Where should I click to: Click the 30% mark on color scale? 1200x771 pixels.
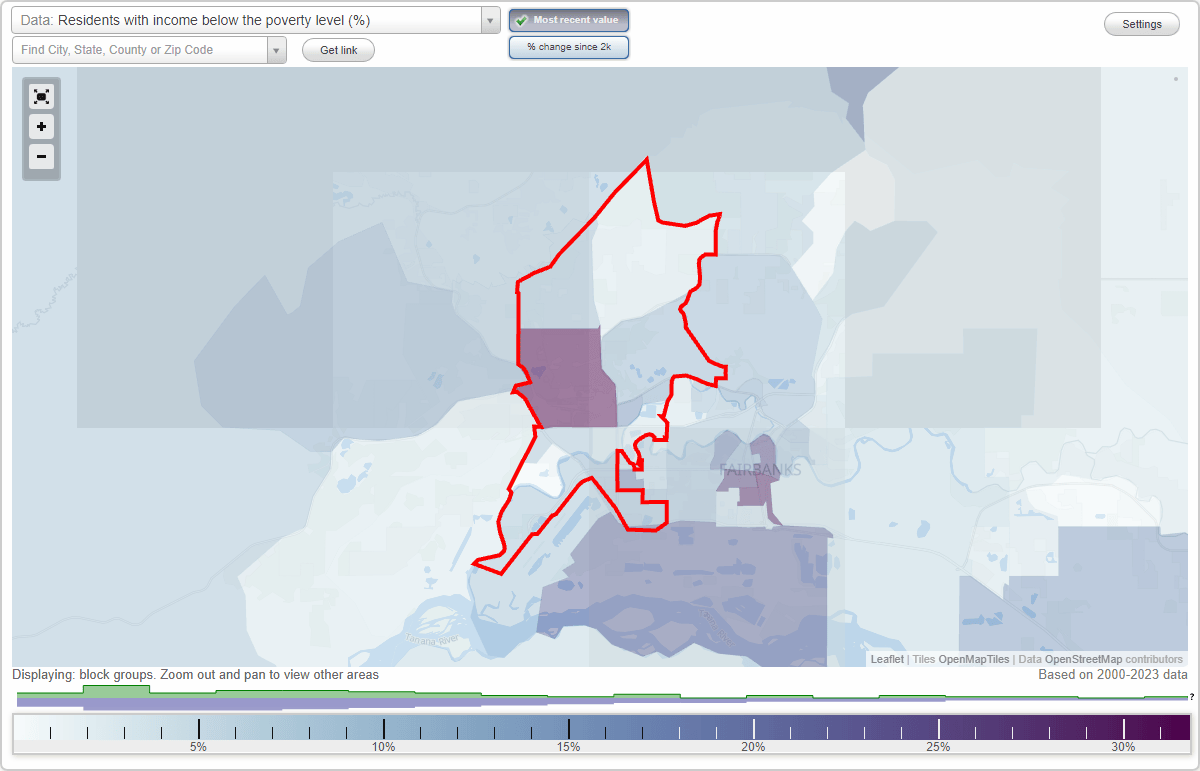point(1123,728)
